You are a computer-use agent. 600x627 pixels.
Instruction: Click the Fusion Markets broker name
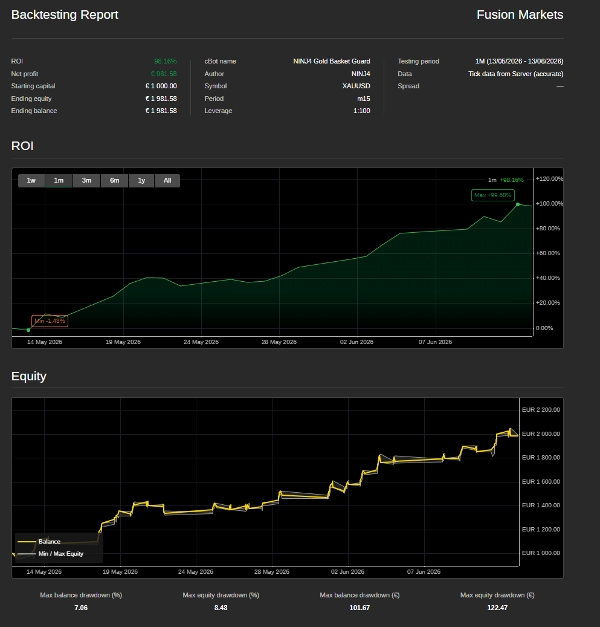click(x=520, y=15)
